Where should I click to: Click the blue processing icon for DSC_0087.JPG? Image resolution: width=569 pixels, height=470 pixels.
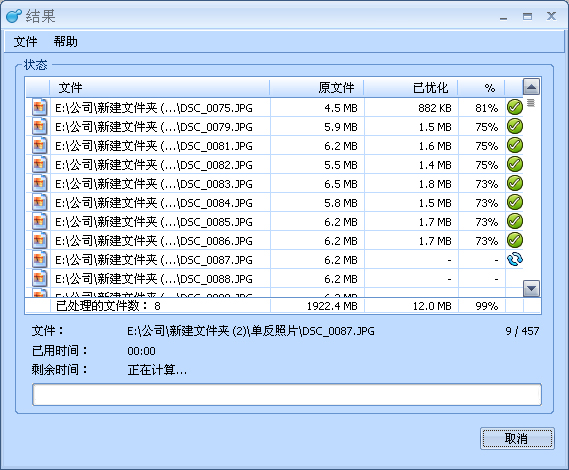click(x=515, y=259)
